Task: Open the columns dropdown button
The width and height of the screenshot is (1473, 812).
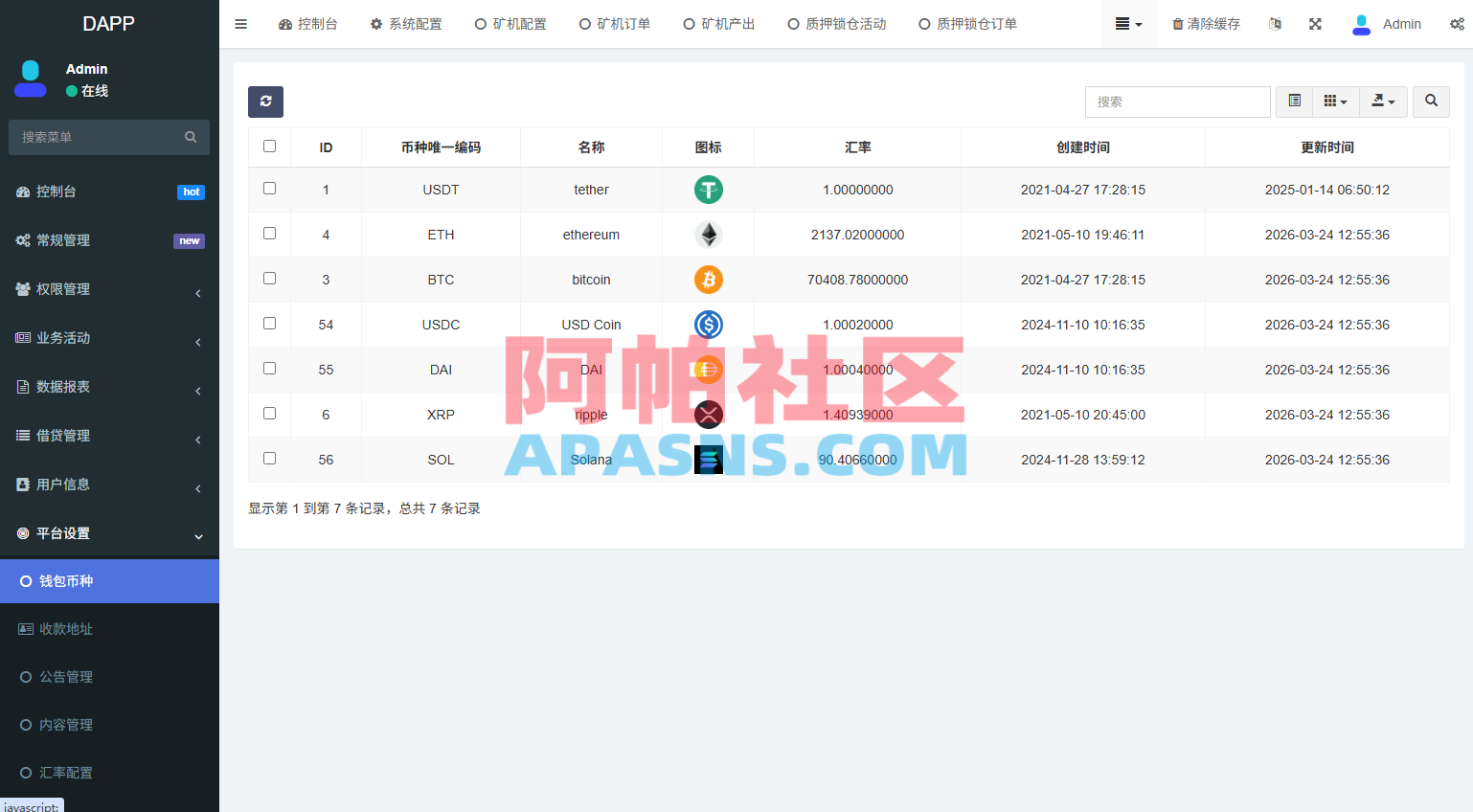Action: click(1335, 101)
